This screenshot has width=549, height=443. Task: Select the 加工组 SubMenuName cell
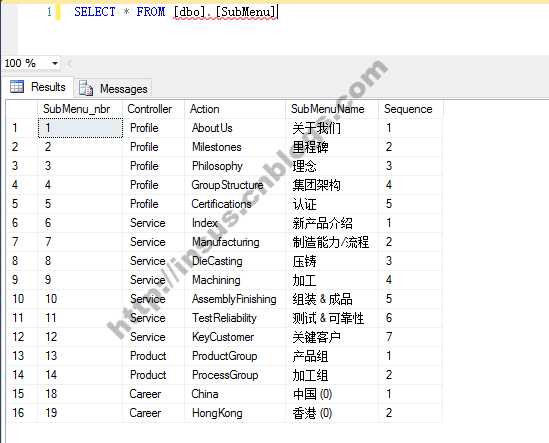tap(332, 375)
